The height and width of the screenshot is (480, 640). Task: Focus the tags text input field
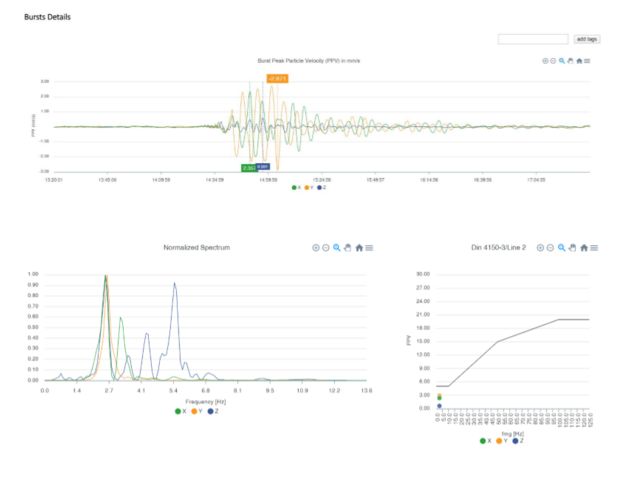533,39
